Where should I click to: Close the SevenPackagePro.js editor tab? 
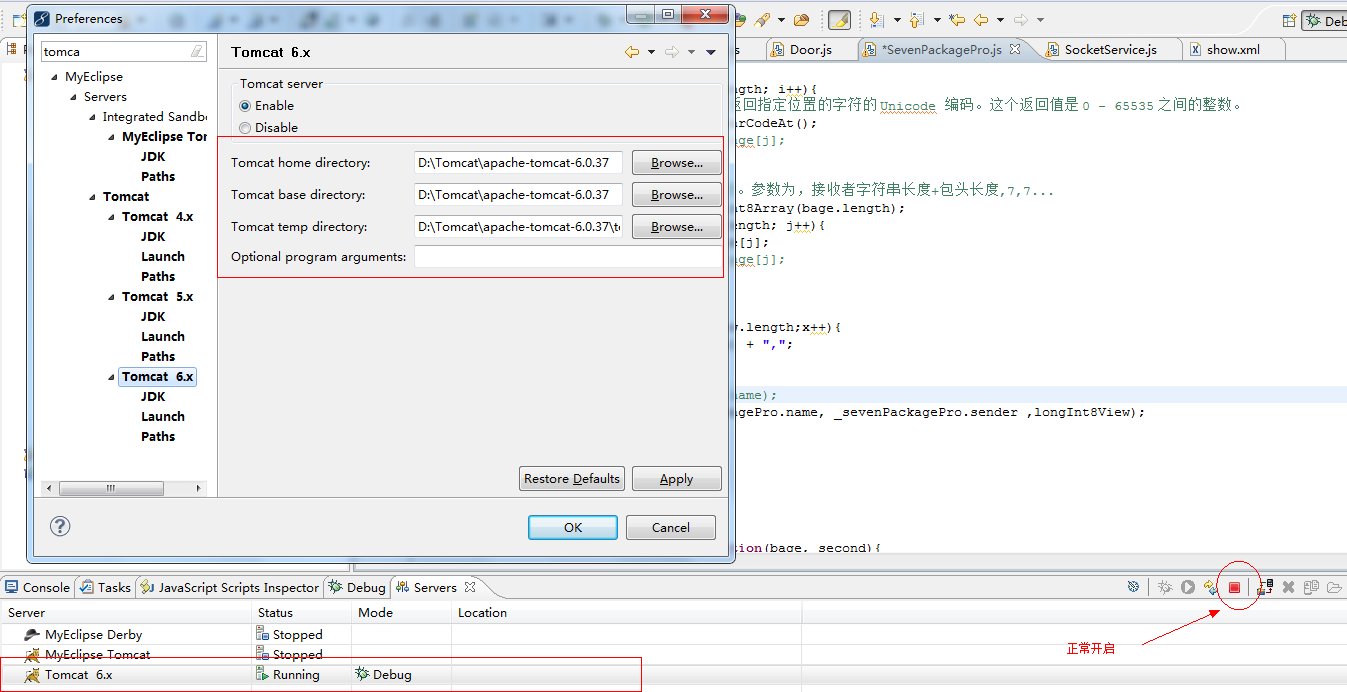pyautogui.click(x=1015, y=49)
